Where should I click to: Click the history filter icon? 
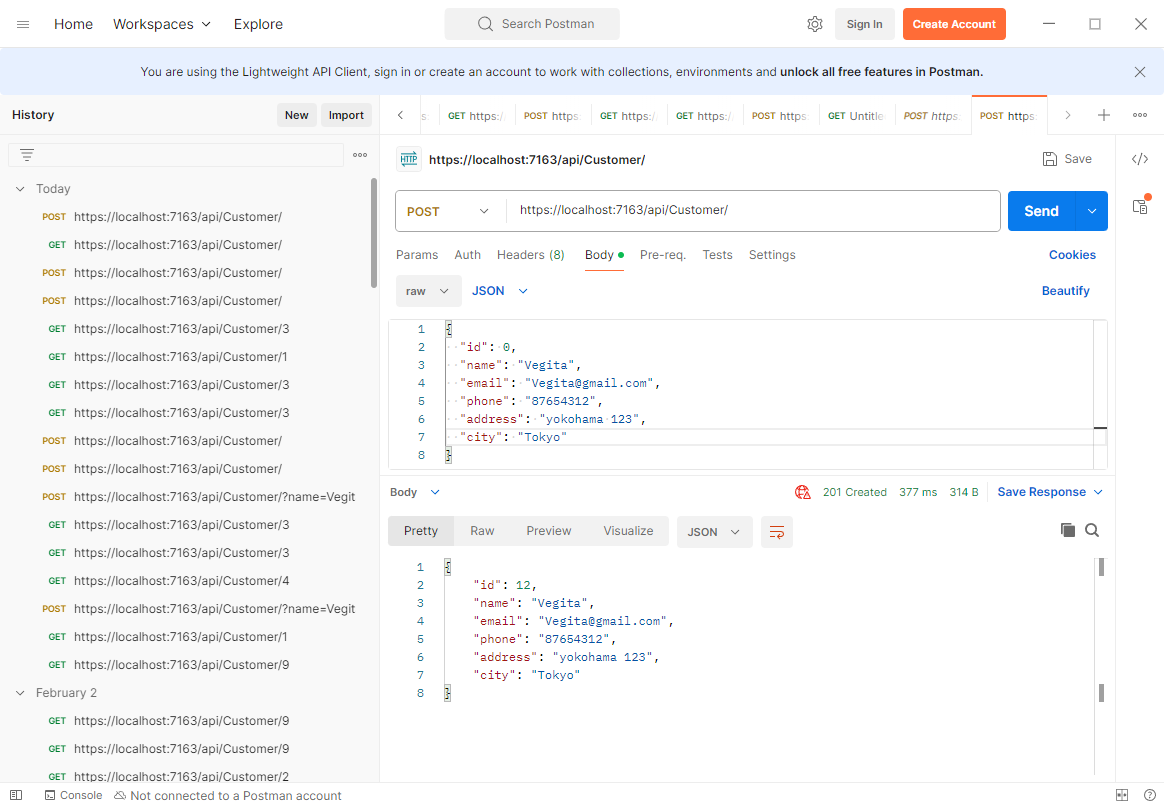tap(27, 155)
